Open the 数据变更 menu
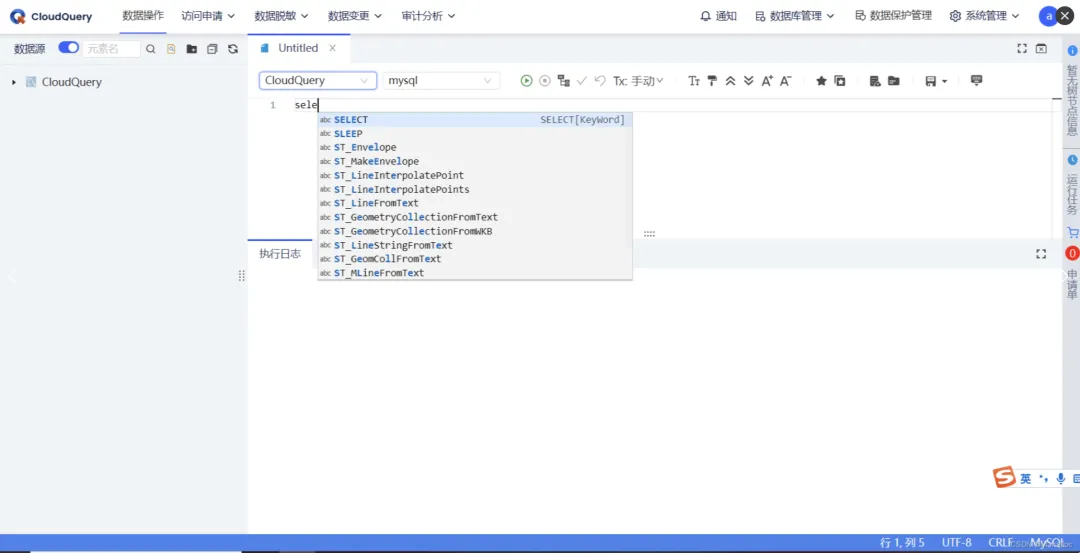The width and height of the screenshot is (1080, 553). (355, 16)
